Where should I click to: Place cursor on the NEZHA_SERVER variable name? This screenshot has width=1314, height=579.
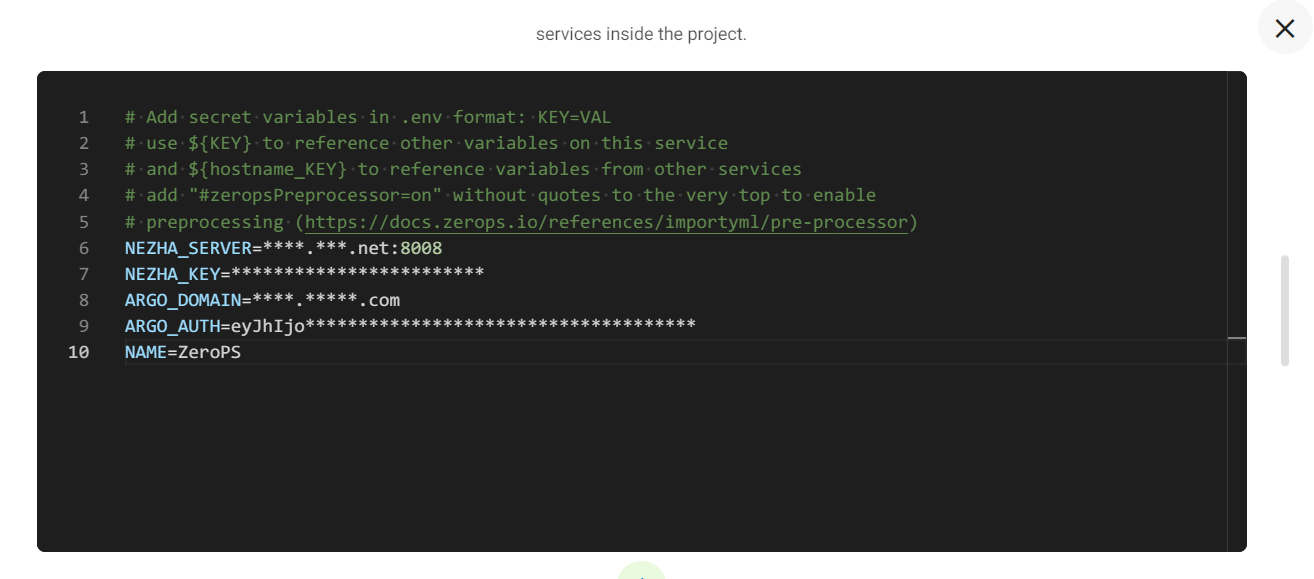click(x=188, y=247)
